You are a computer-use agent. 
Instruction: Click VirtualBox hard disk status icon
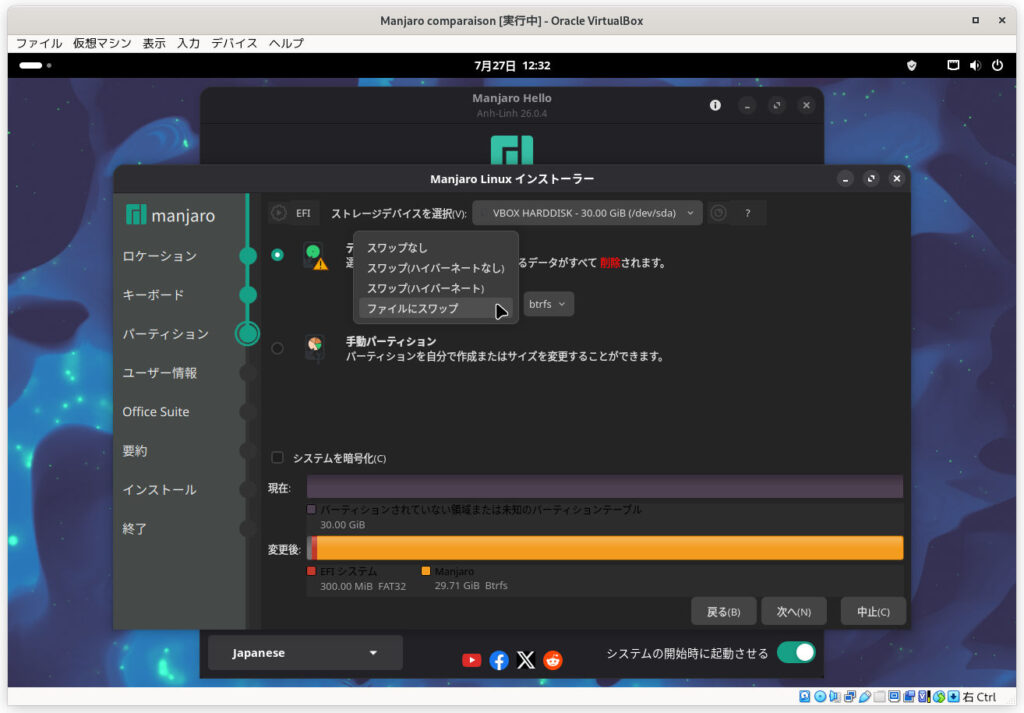coord(805,697)
